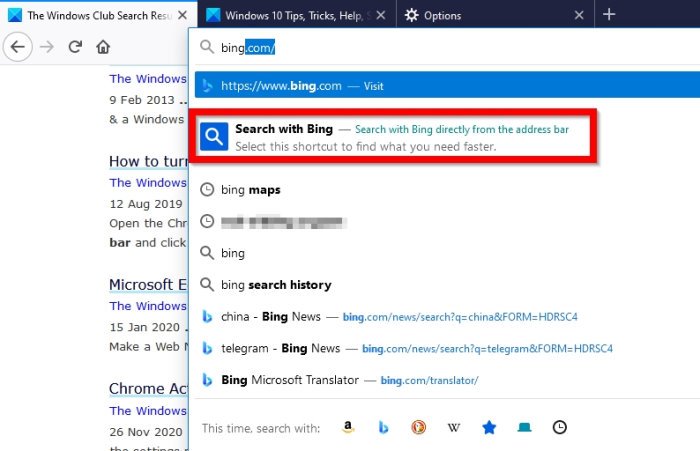
Task: Switch to The Windows Club Search Results tab
Action: point(99,15)
